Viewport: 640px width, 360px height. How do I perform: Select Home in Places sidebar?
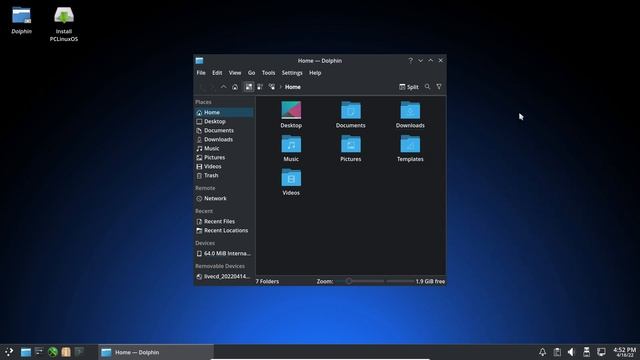tap(224, 112)
